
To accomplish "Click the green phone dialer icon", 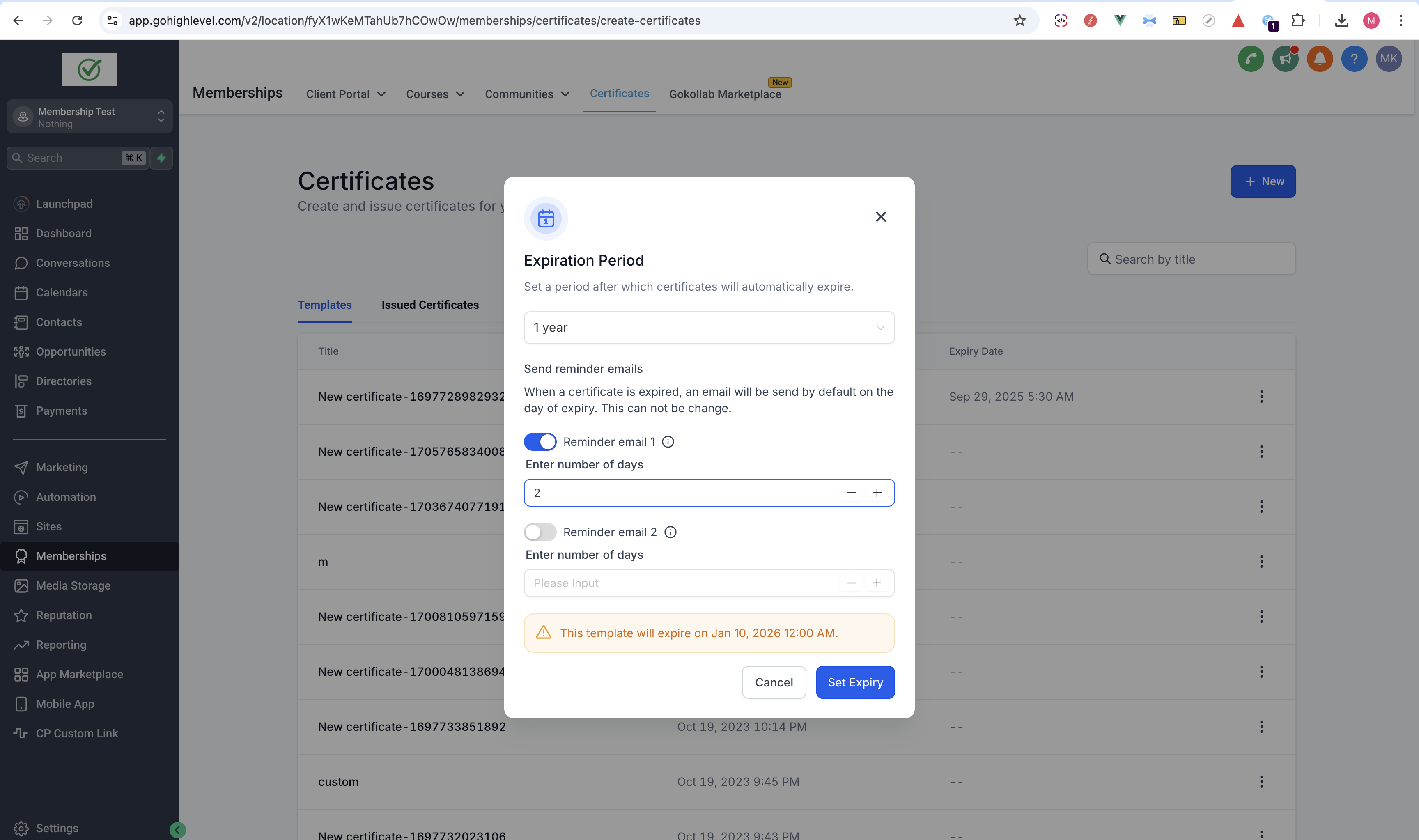I will 1250,58.
